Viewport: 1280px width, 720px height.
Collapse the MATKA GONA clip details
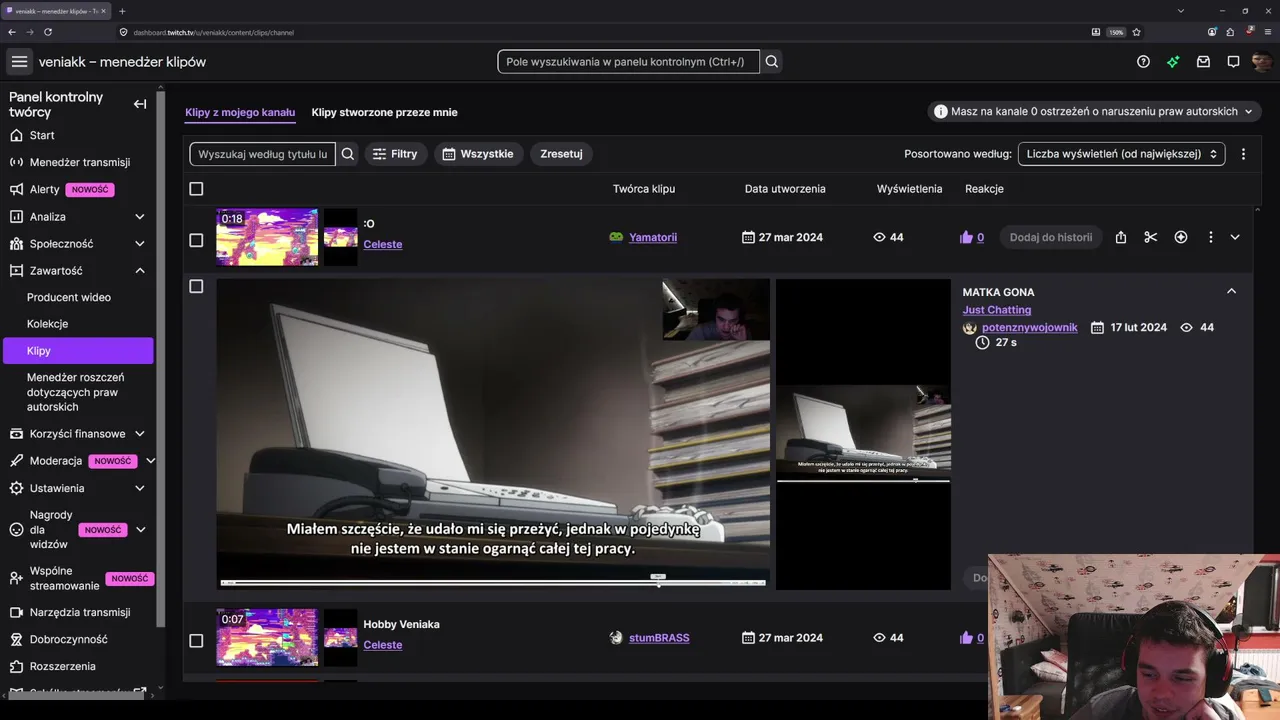pyautogui.click(x=1232, y=292)
